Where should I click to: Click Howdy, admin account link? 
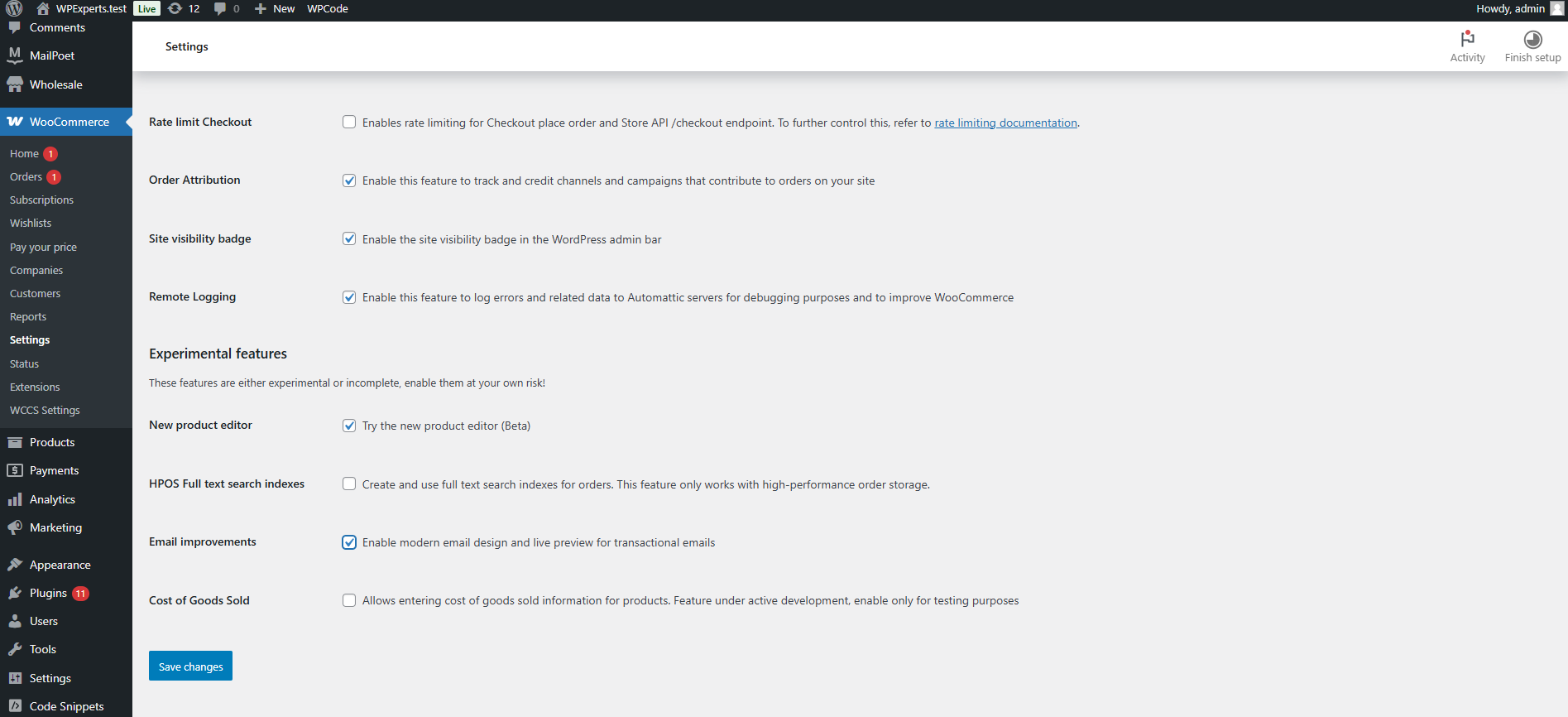1510,8
